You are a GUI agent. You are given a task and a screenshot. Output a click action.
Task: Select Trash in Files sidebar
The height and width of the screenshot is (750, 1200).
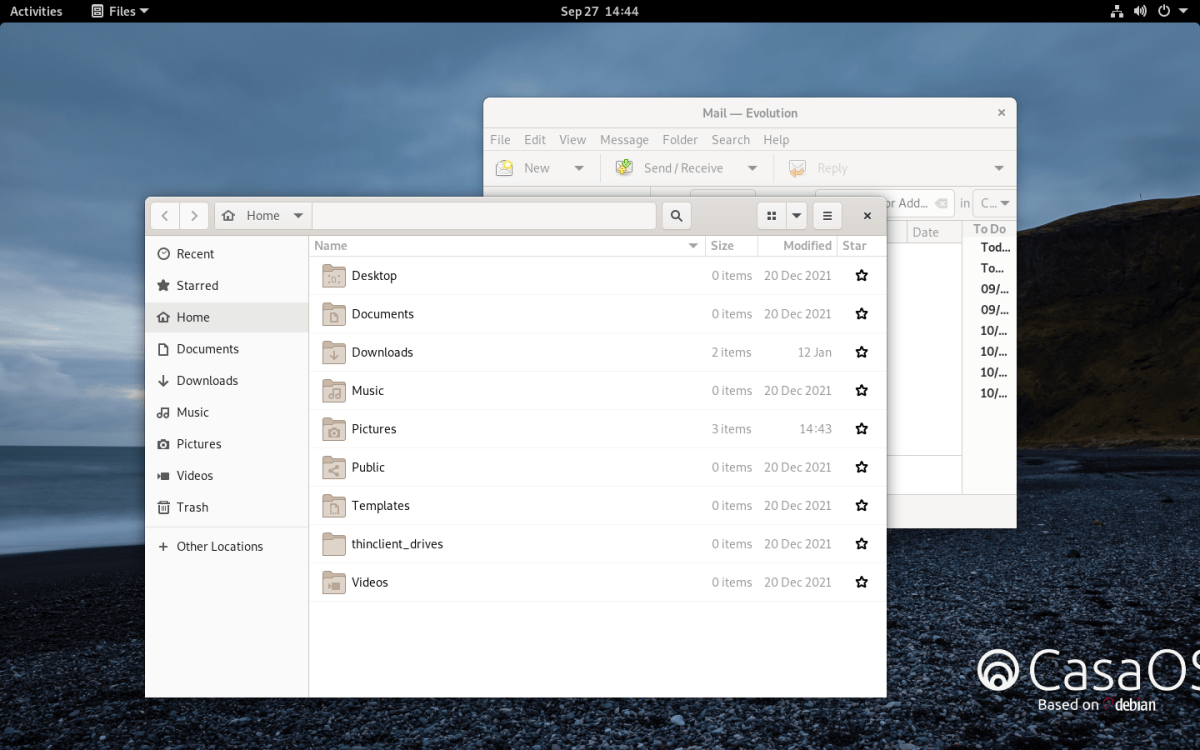(227, 508)
